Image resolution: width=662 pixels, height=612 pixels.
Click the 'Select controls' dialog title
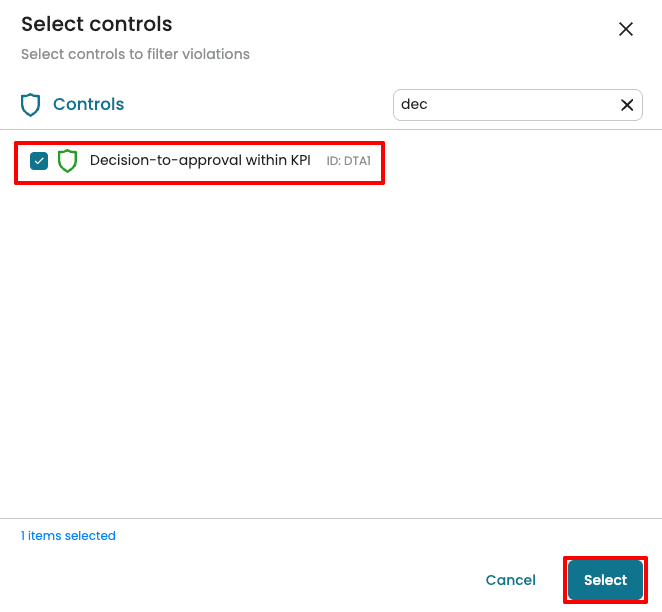click(x=96, y=24)
